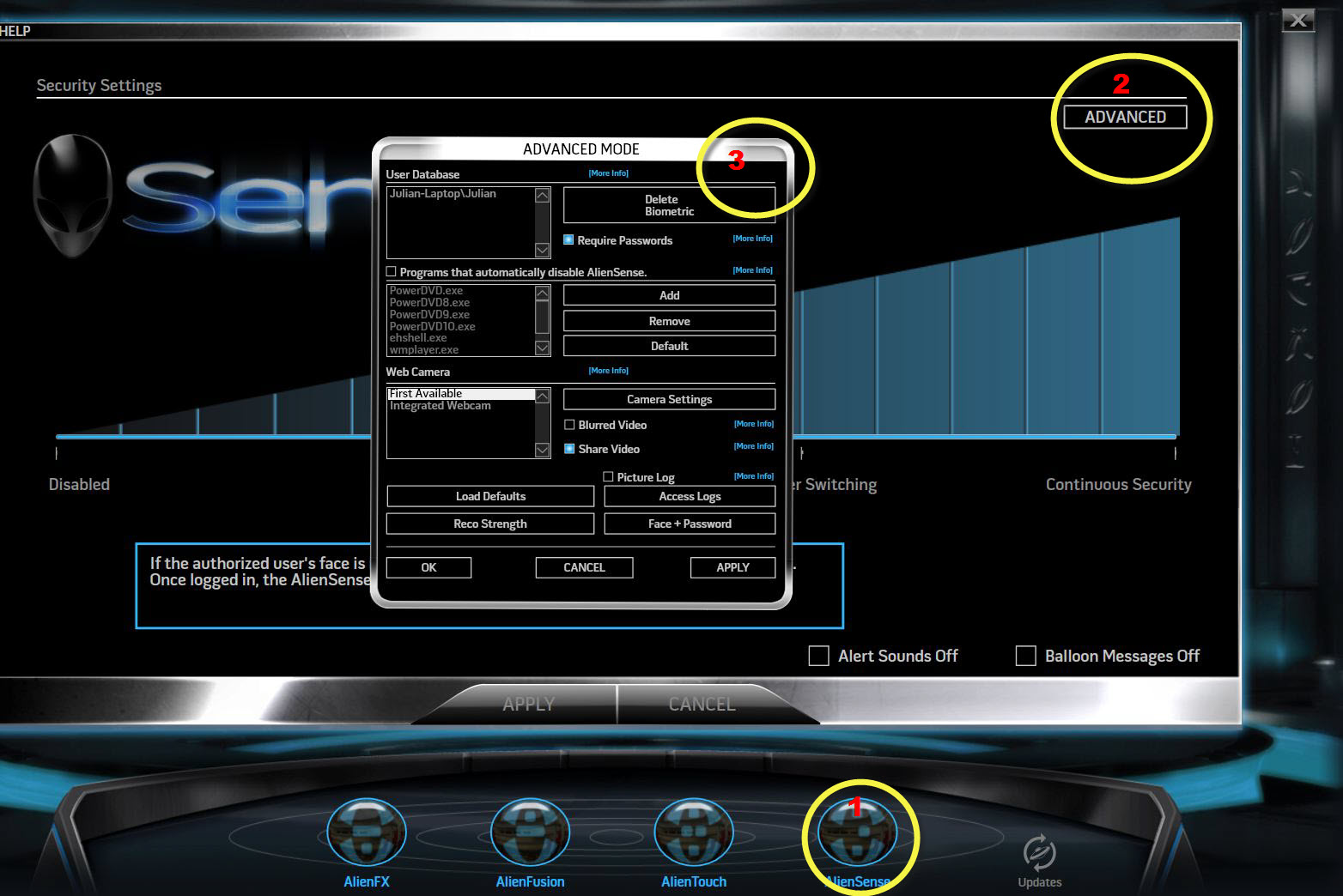The width and height of the screenshot is (1343, 896).
Task: Click CANCEL in Advanced Mode dialog
Action: pos(584,567)
